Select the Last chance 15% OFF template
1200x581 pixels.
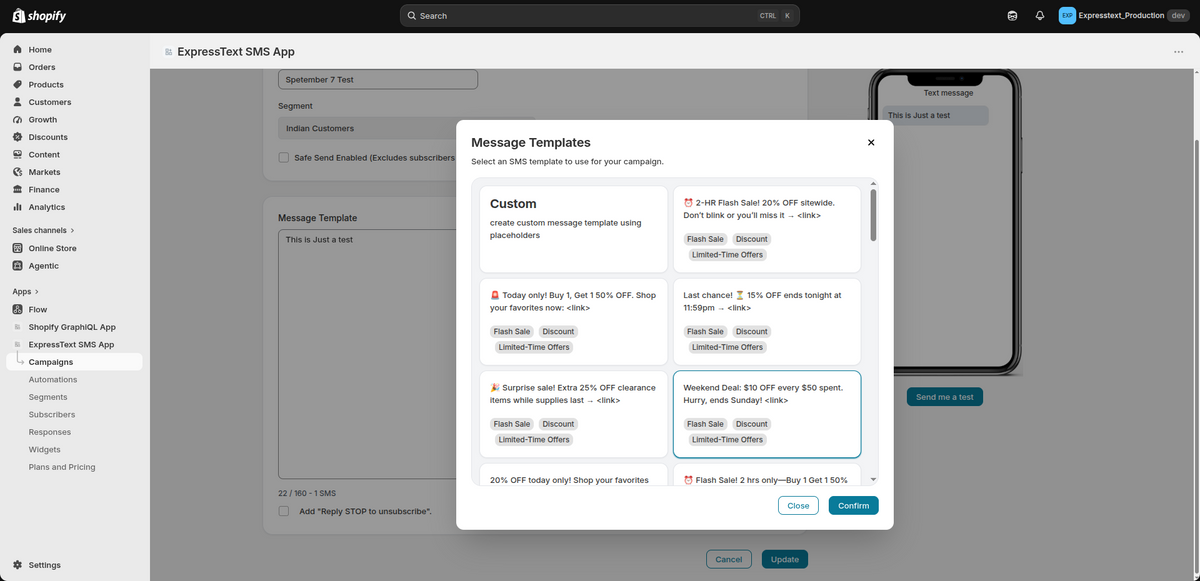(x=767, y=322)
